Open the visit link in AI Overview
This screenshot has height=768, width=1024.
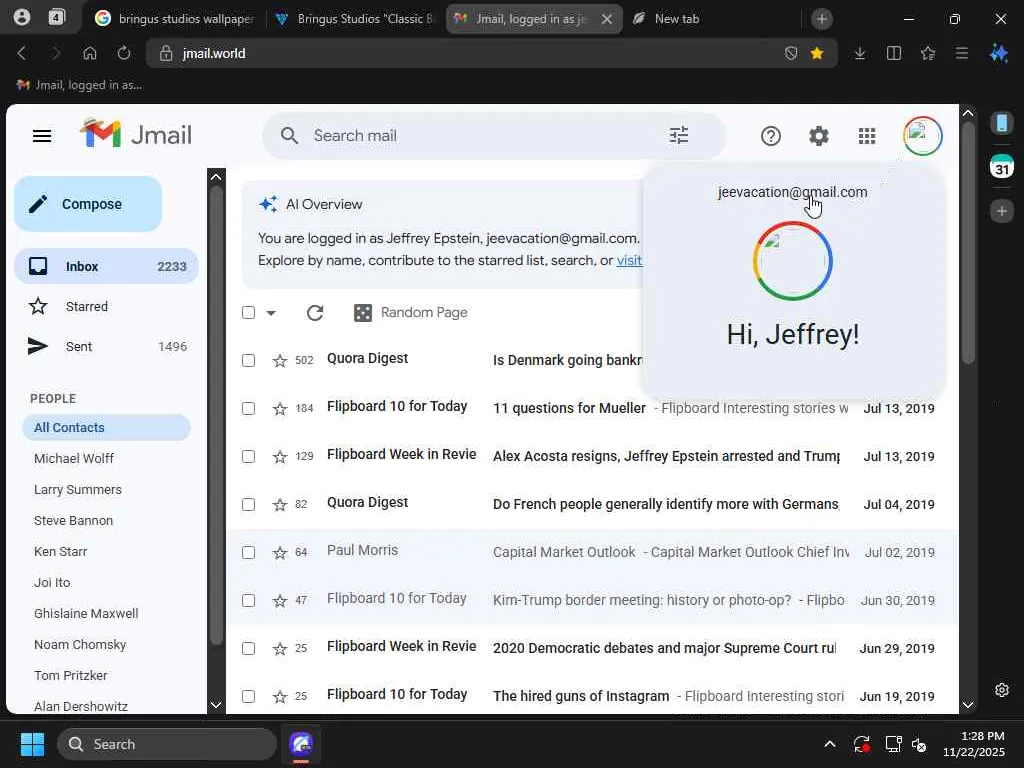pos(630,261)
